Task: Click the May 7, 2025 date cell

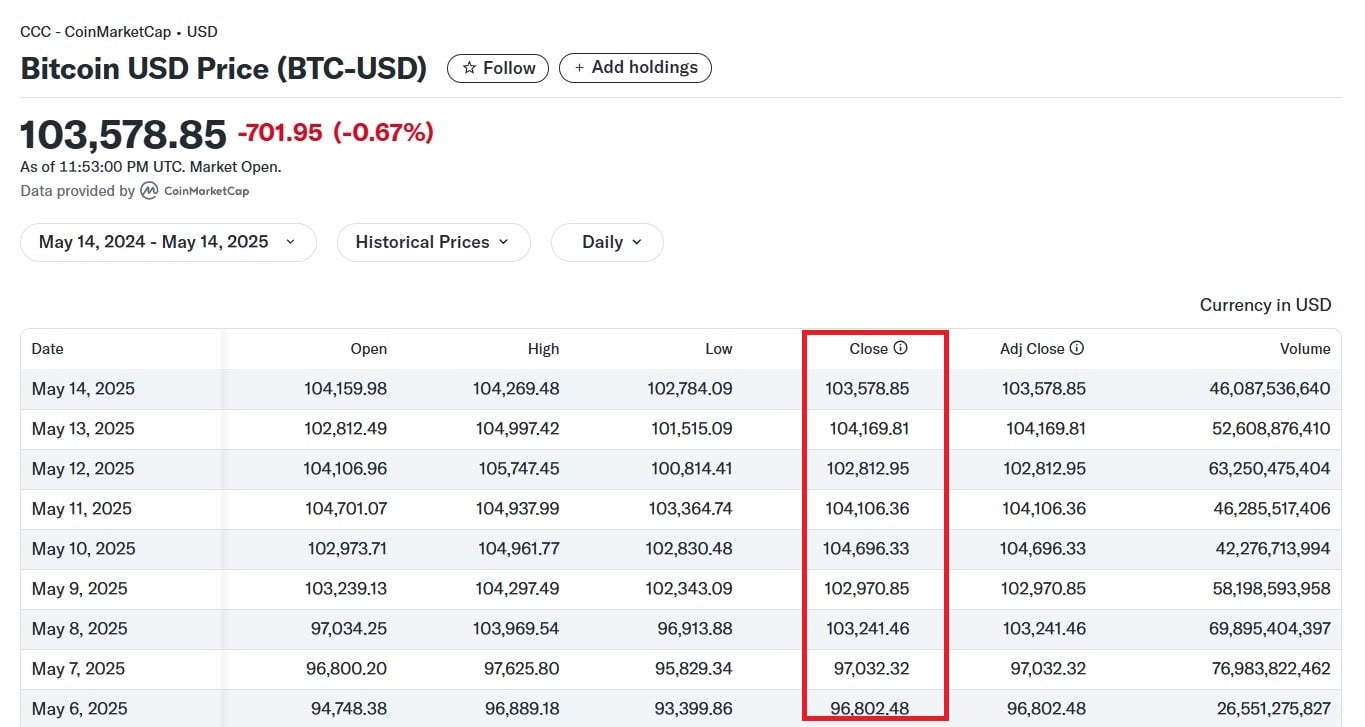Action: 78,669
